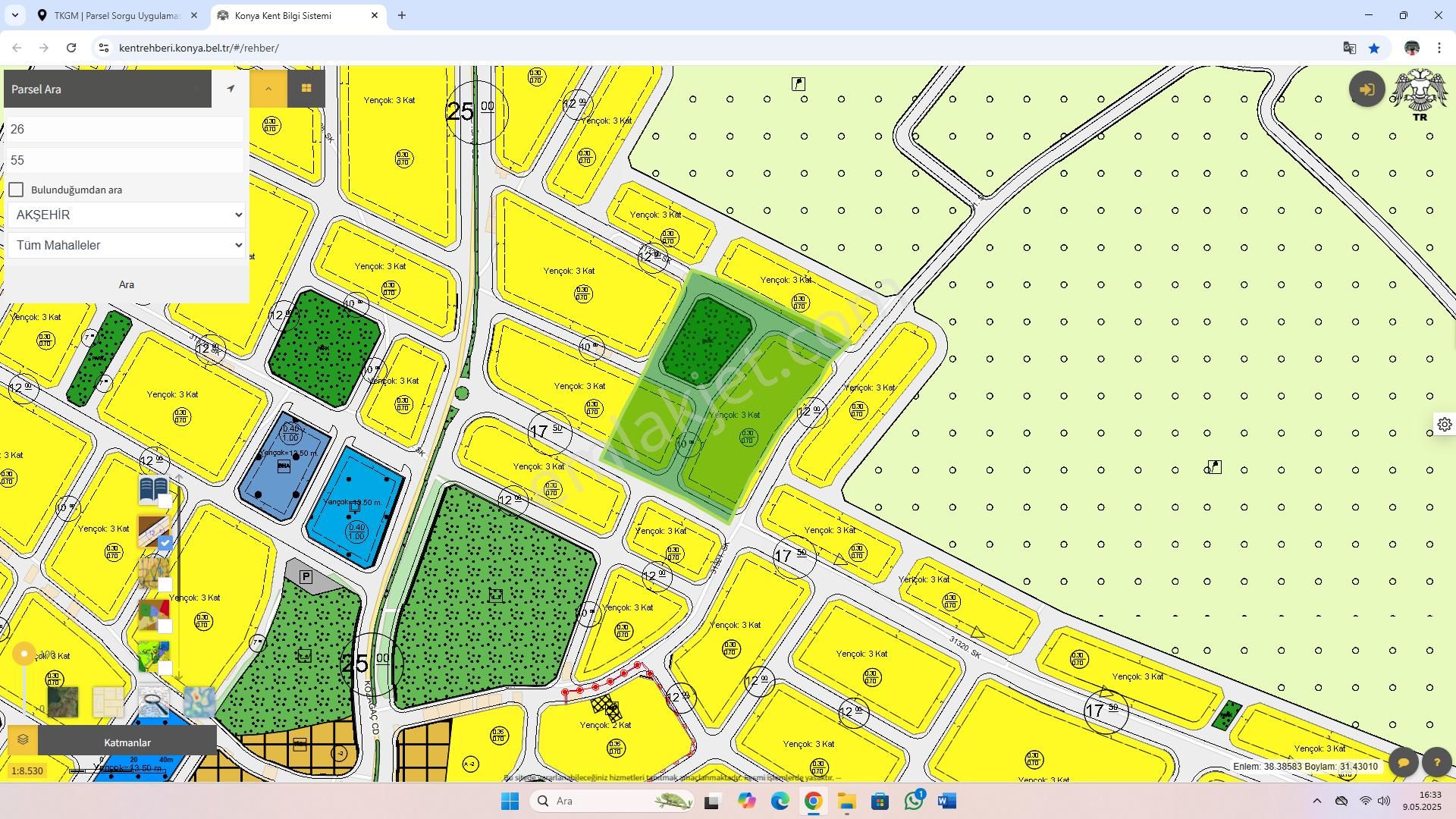This screenshot has width=1456, height=819.
Task: Click the Windows taskbar Ara search box
Action: pyautogui.click(x=612, y=801)
